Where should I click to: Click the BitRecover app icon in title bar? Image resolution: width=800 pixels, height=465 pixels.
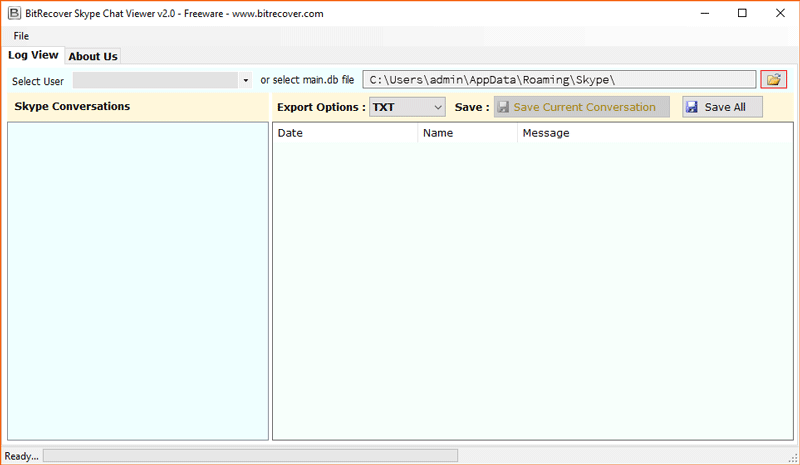pyautogui.click(x=14, y=13)
